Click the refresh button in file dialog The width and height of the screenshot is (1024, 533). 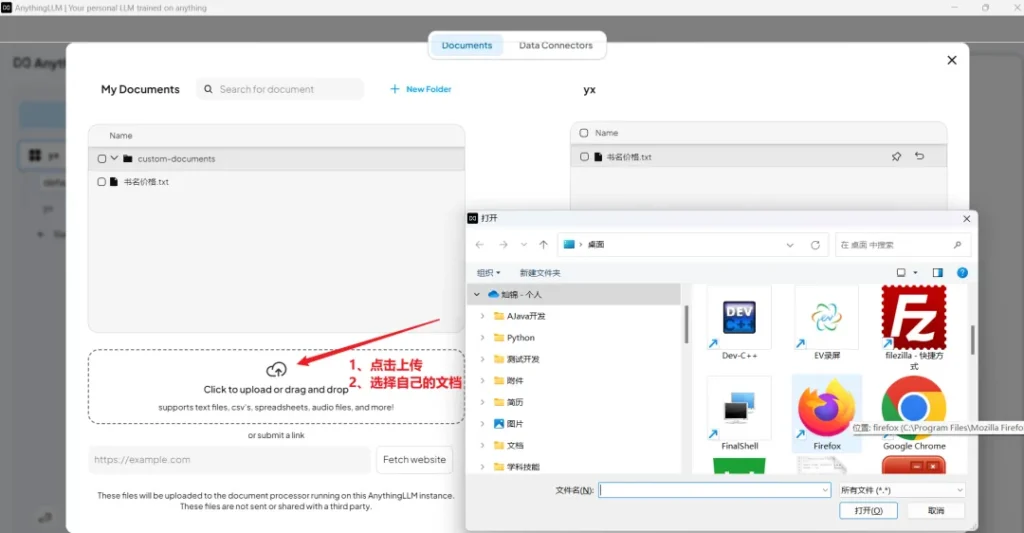coord(815,245)
